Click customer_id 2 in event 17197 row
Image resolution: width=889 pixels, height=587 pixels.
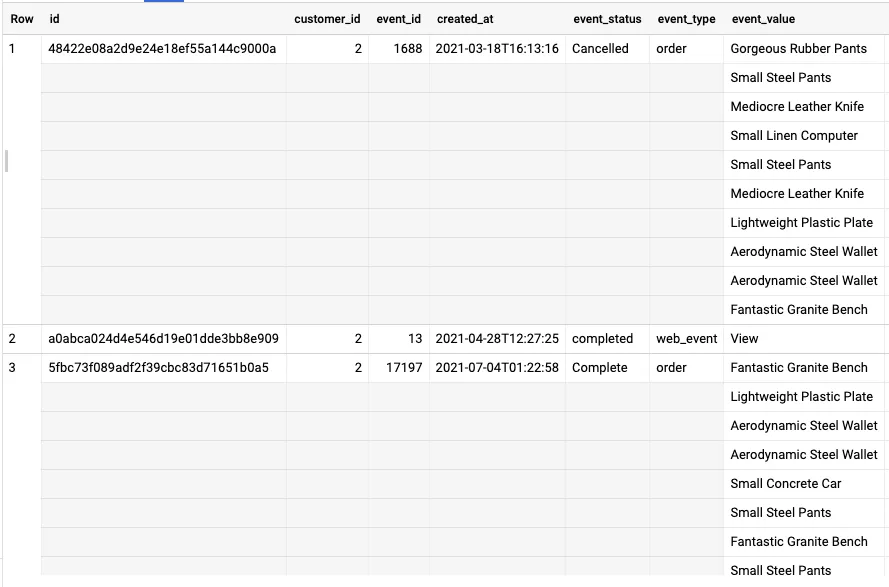358,368
